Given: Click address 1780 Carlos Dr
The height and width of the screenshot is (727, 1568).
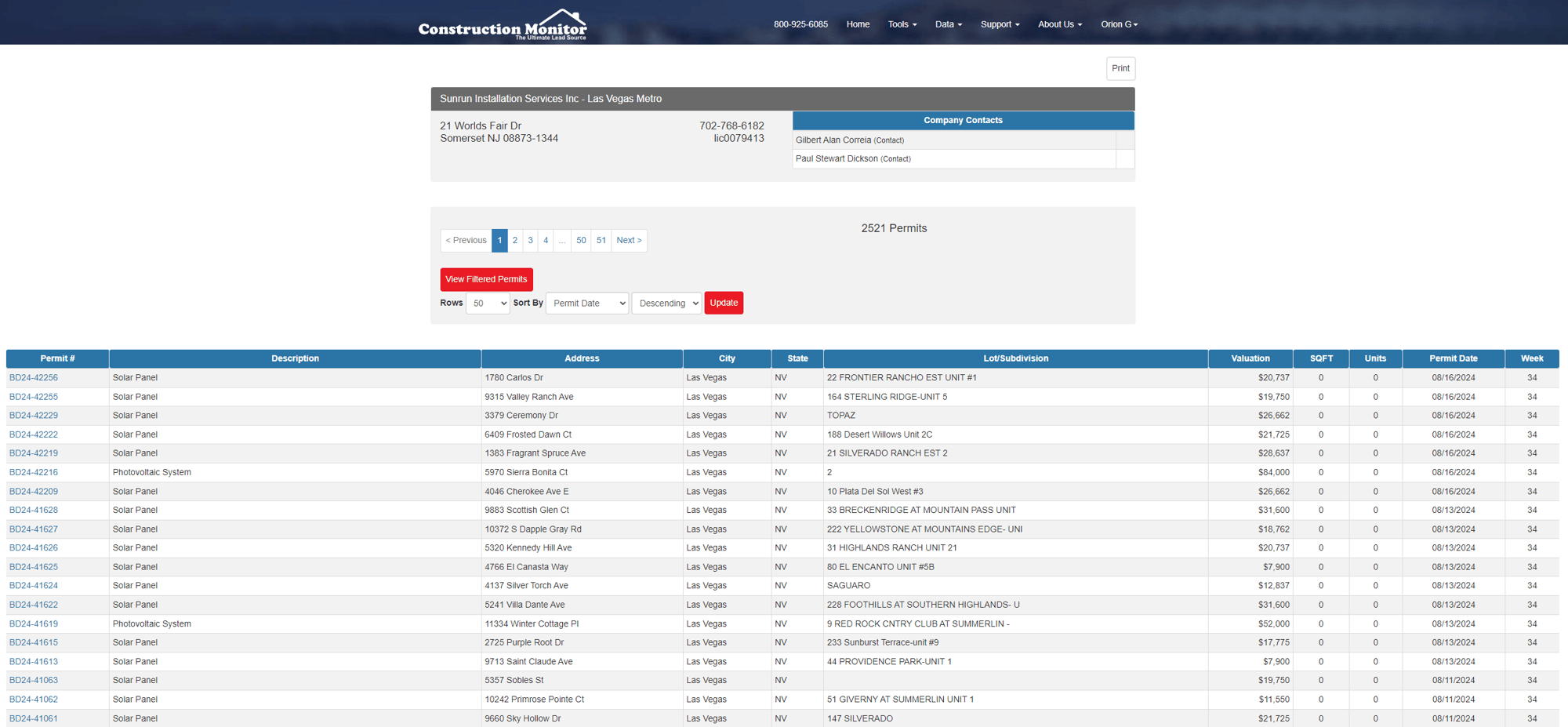Looking at the screenshot, I should coord(514,378).
